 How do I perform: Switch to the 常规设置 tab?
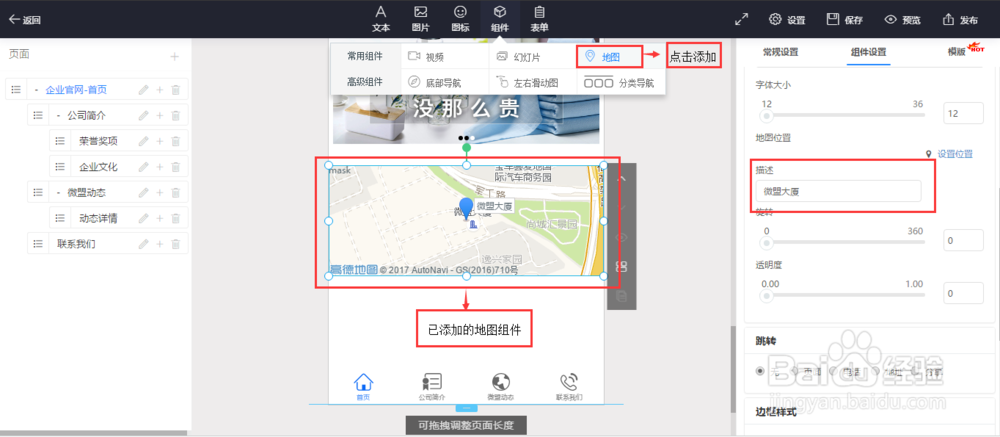click(780, 52)
